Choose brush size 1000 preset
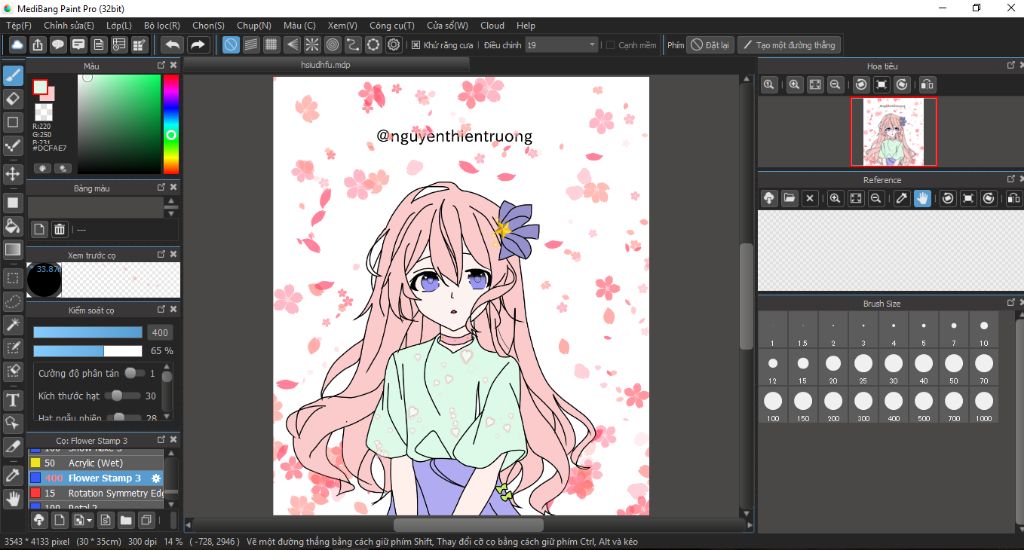Image resolution: width=1024 pixels, height=550 pixels. coord(984,406)
